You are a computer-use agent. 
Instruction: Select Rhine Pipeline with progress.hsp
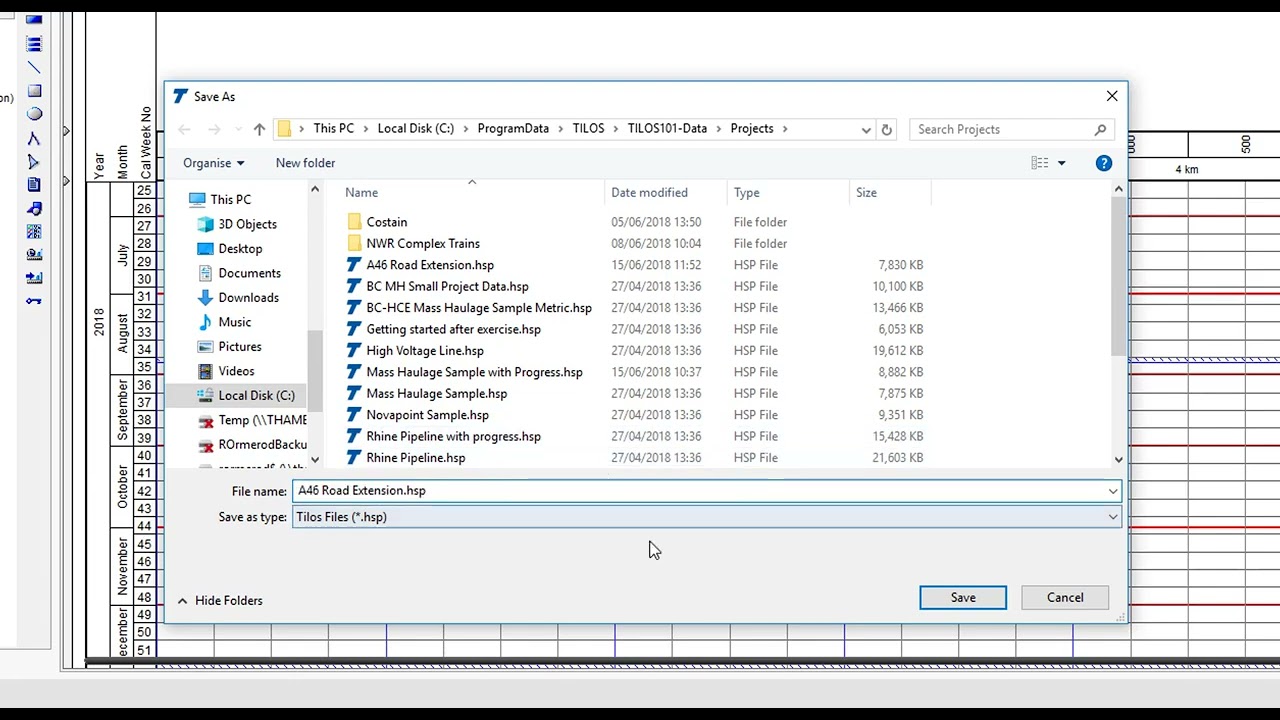click(x=453, y=437)
